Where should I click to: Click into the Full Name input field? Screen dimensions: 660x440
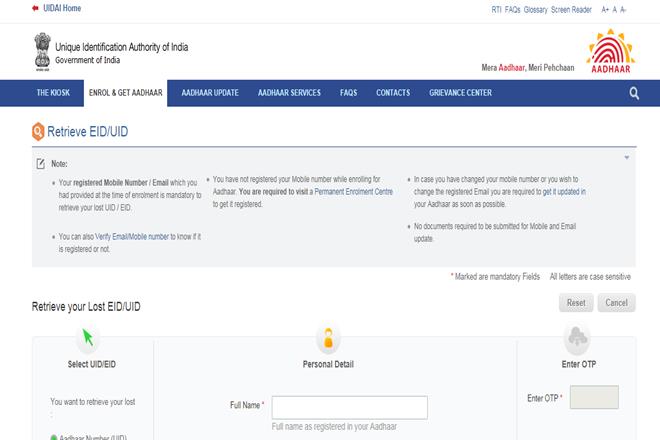[349, 406]
